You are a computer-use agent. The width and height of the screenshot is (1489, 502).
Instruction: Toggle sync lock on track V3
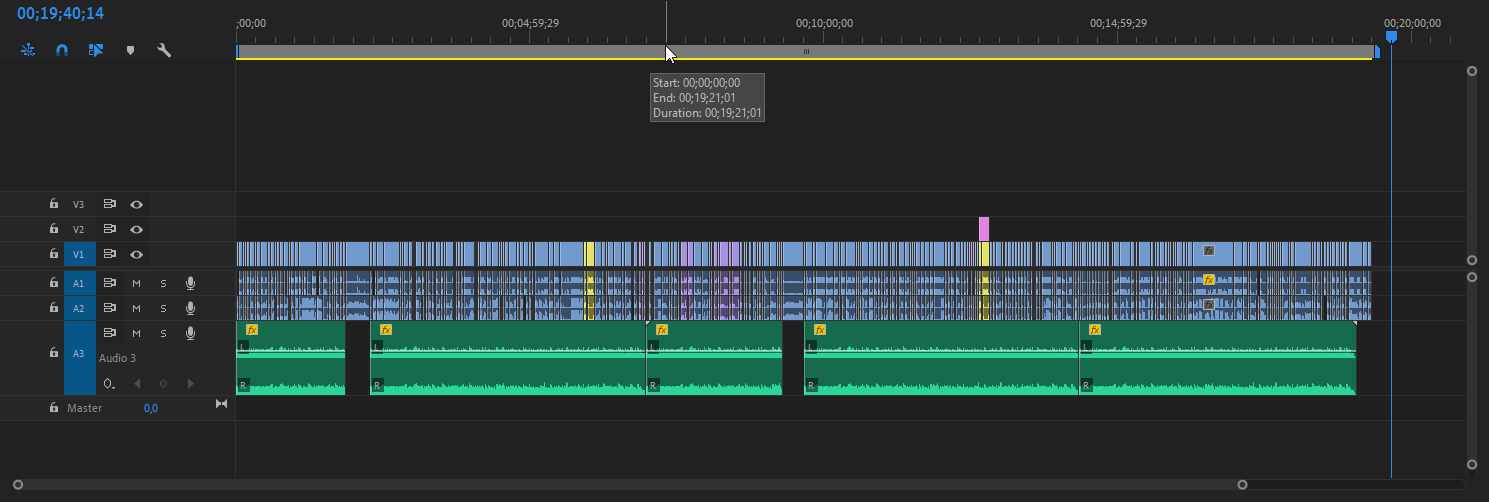tap(110, 204)
